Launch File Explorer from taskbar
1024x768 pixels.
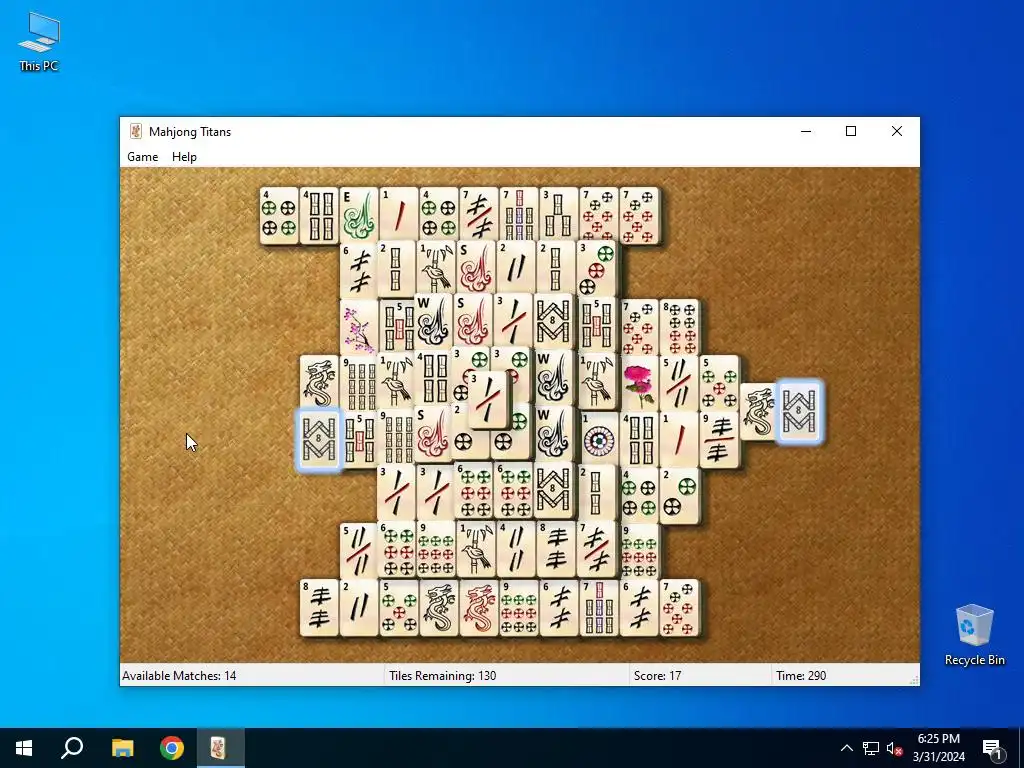[122, 748]
